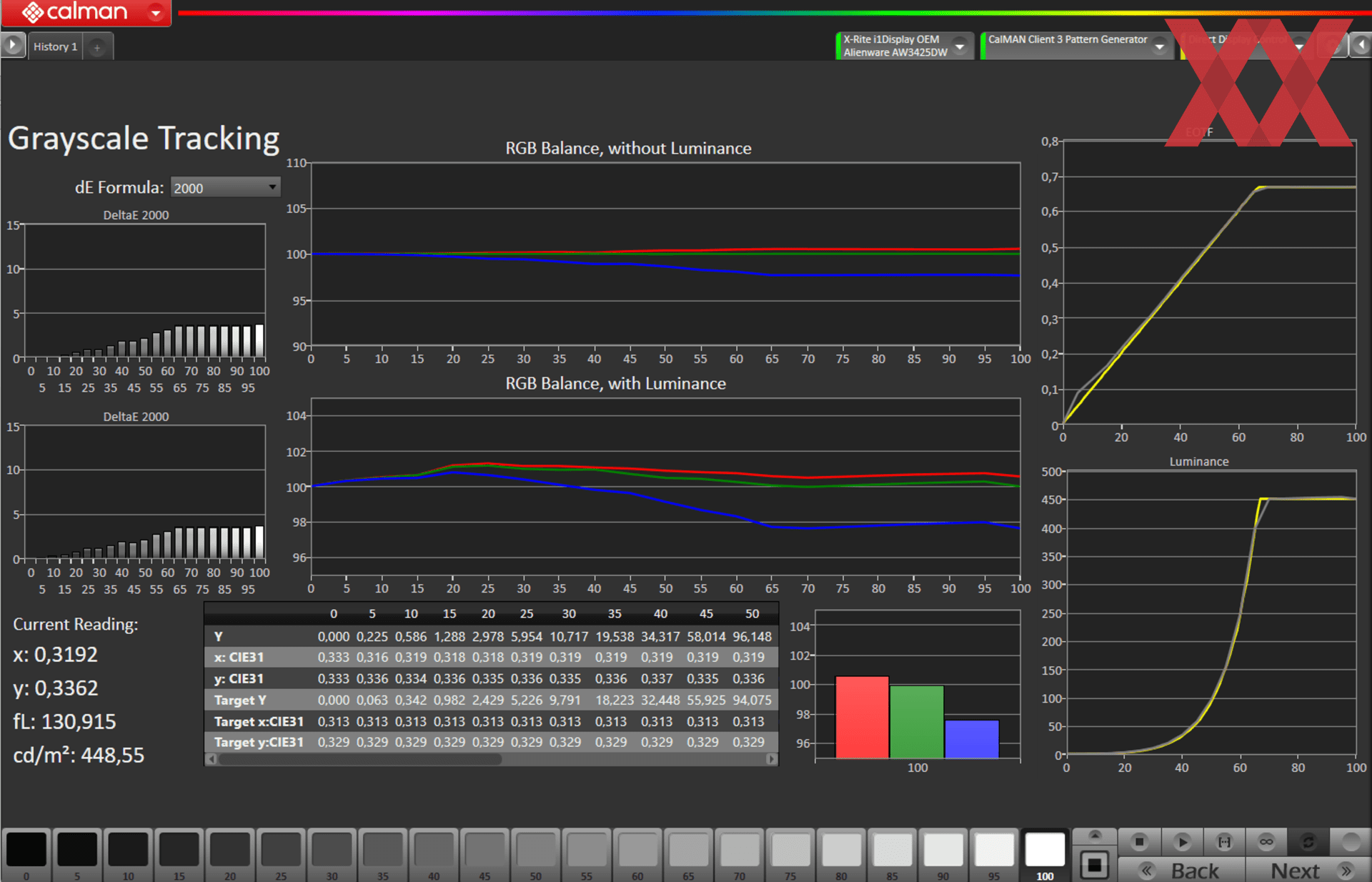Click small up arrow above pattern square
The width and height of the screenshot is (1372, 882).
coord(1094,835)
